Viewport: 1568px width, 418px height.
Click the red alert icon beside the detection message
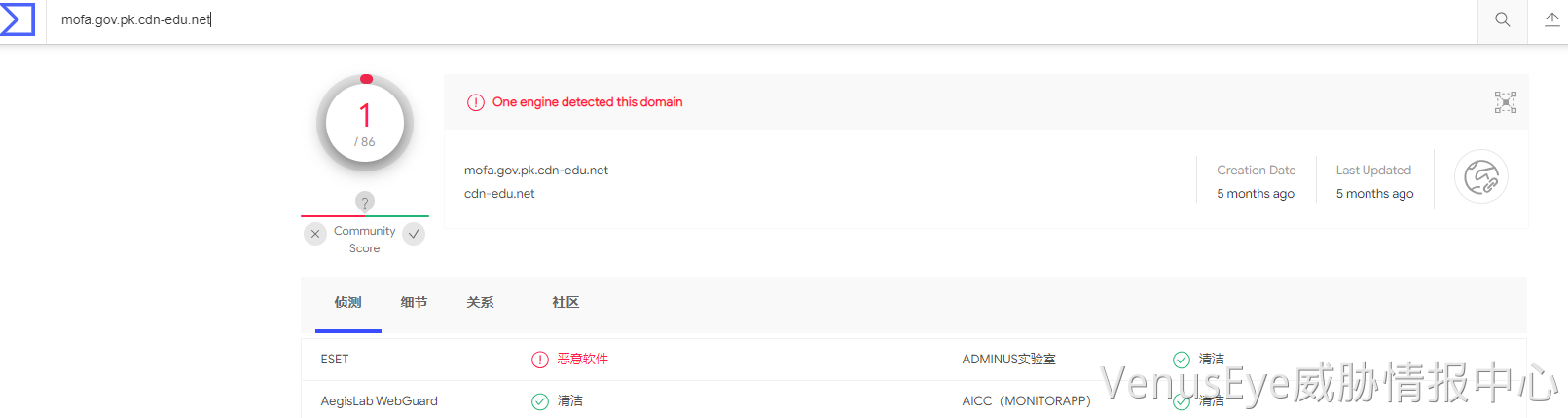tap(476, 102)
